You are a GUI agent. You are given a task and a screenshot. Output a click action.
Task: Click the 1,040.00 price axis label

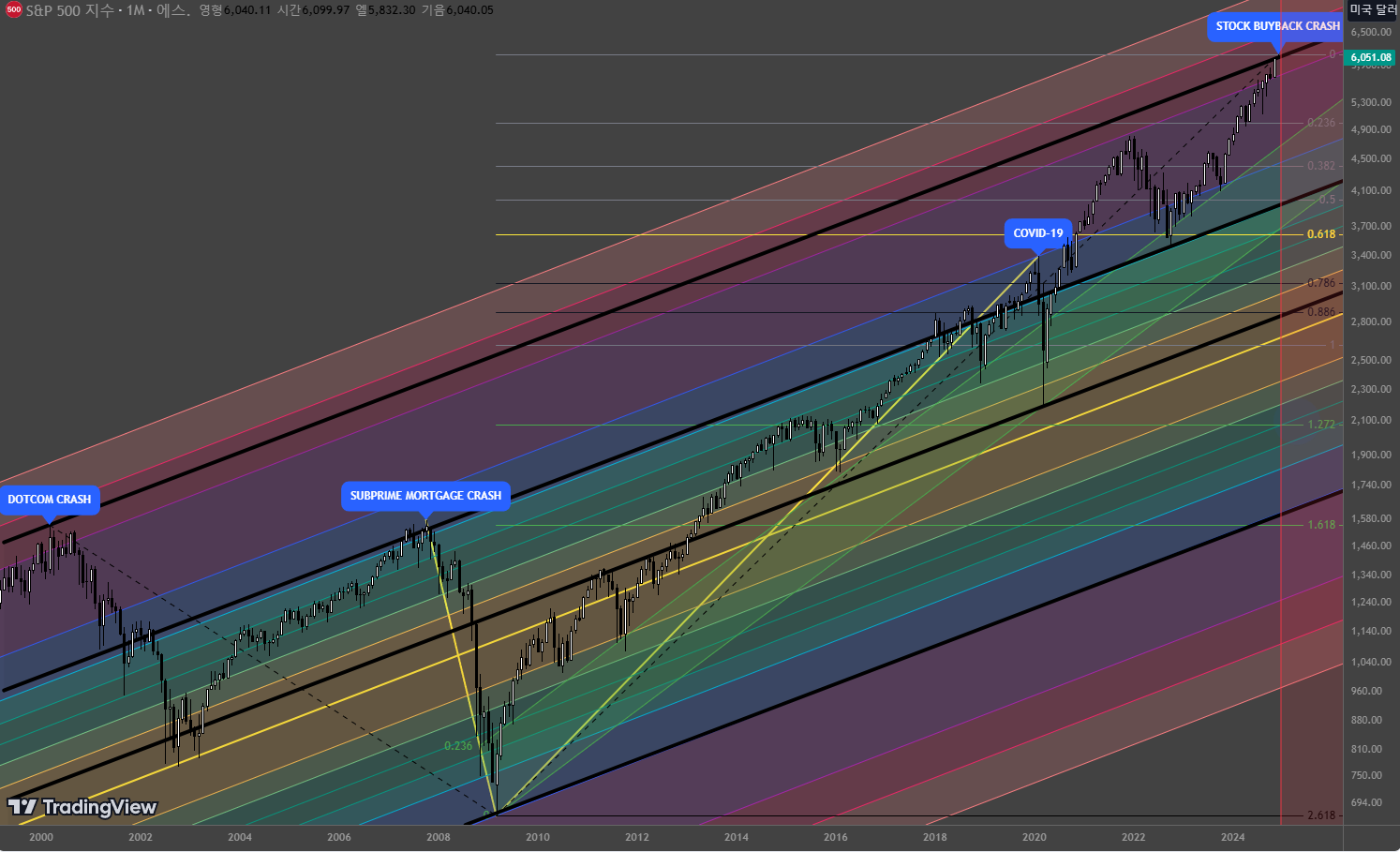[1371, 662]
